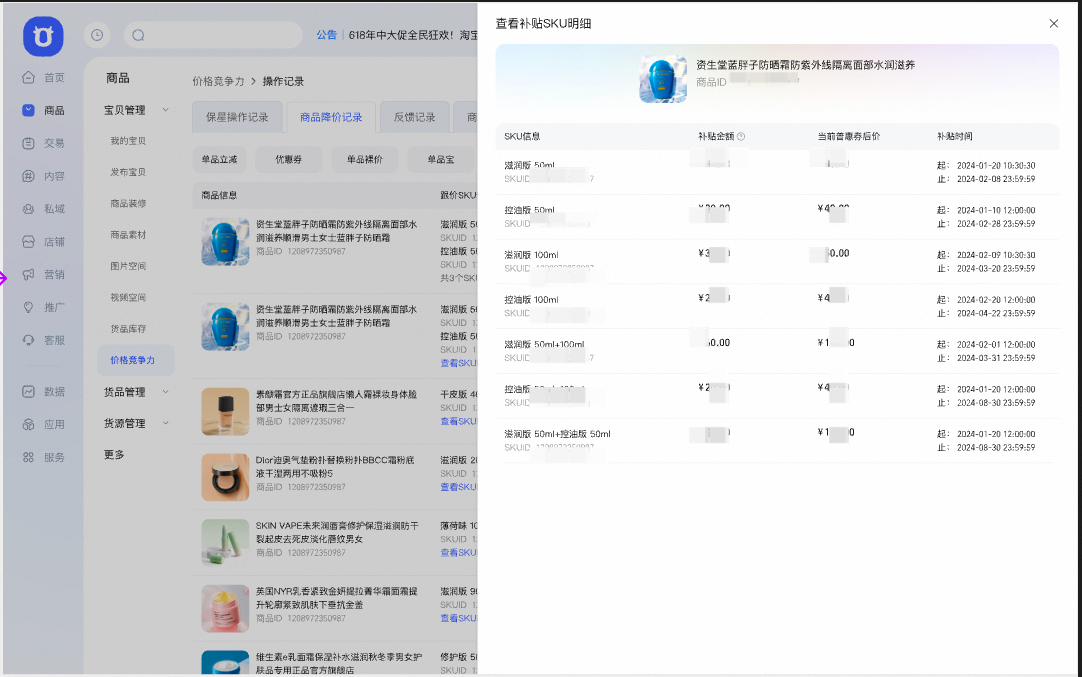This screenshot has height=677, width=1082.
Task: Click 查看SKU link in foundation row
Action: click(459, 421)
